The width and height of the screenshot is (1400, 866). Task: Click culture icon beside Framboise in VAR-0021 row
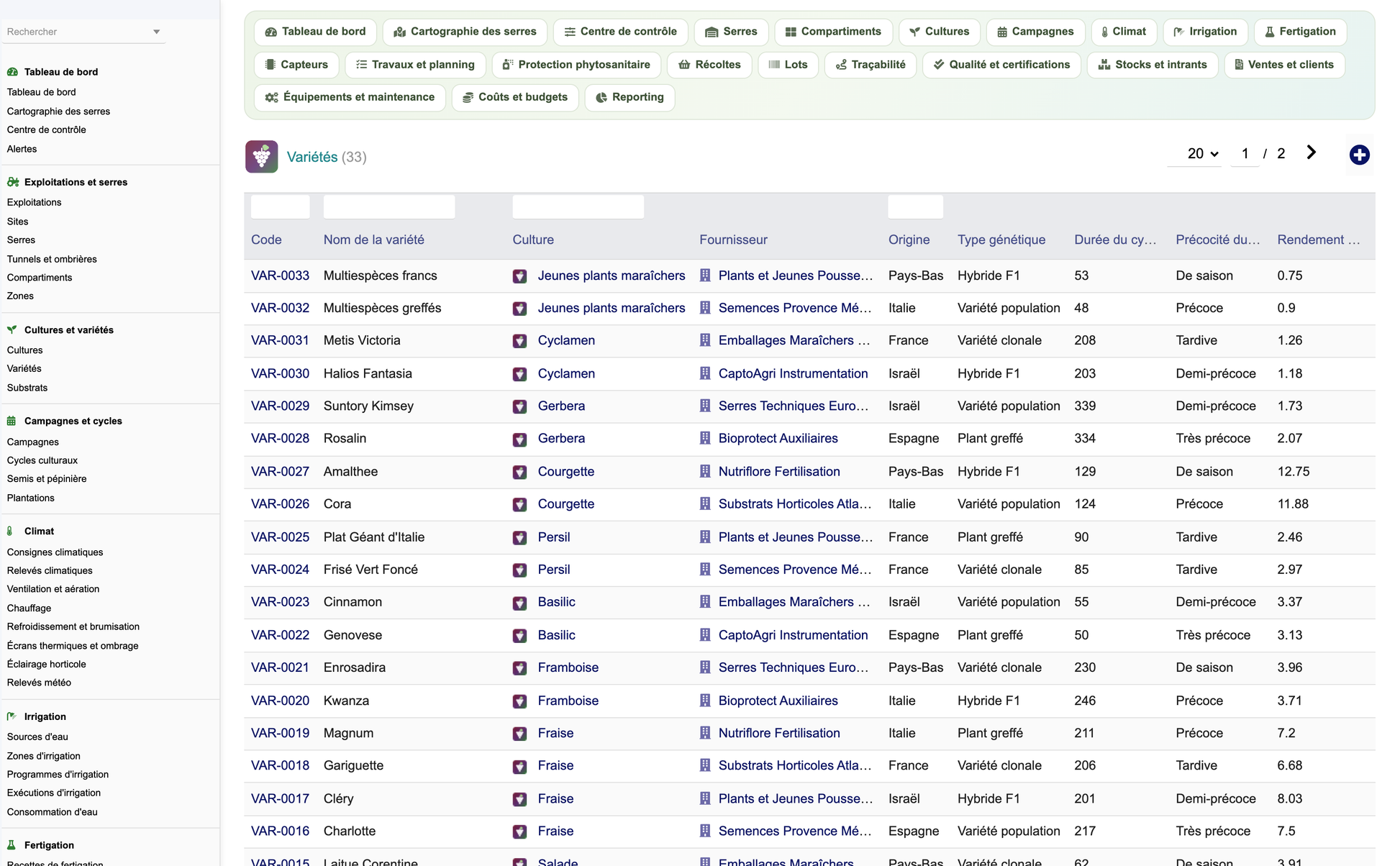coord(519,668)
